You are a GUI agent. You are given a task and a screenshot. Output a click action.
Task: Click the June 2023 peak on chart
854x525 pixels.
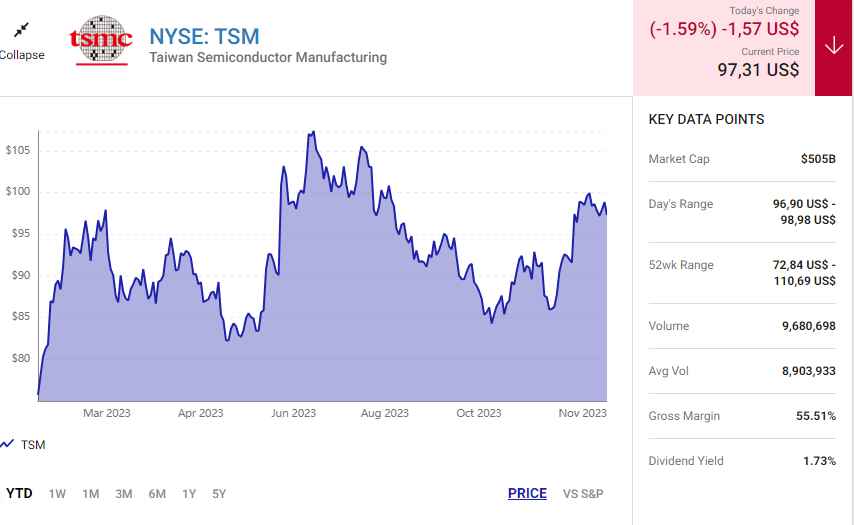tap(312, 133)
